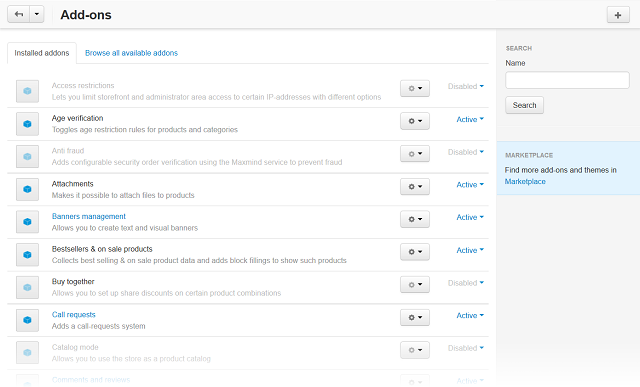Viewport: 640px width, 387px height.
Task: Click the Age verification cube icon
Action: point(27,124)
